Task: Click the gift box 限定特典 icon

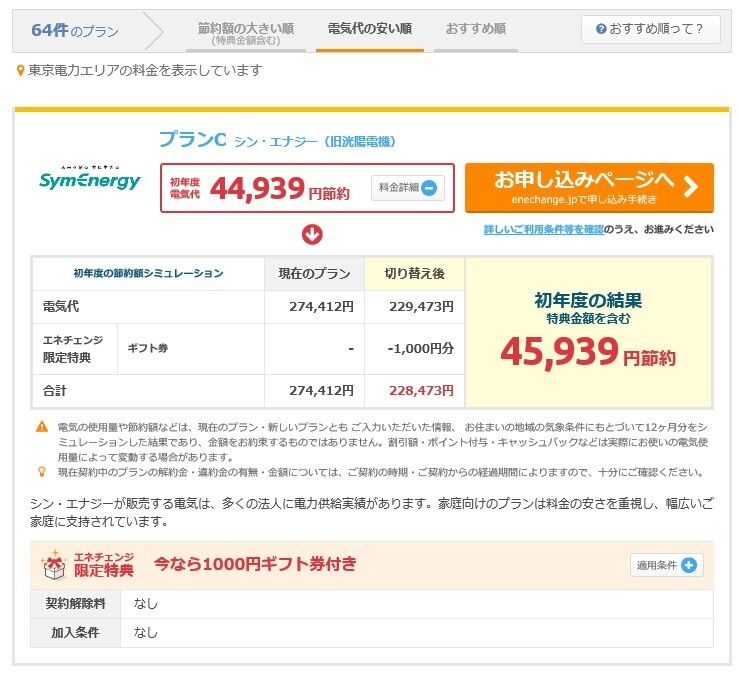Action: (54, 565)
